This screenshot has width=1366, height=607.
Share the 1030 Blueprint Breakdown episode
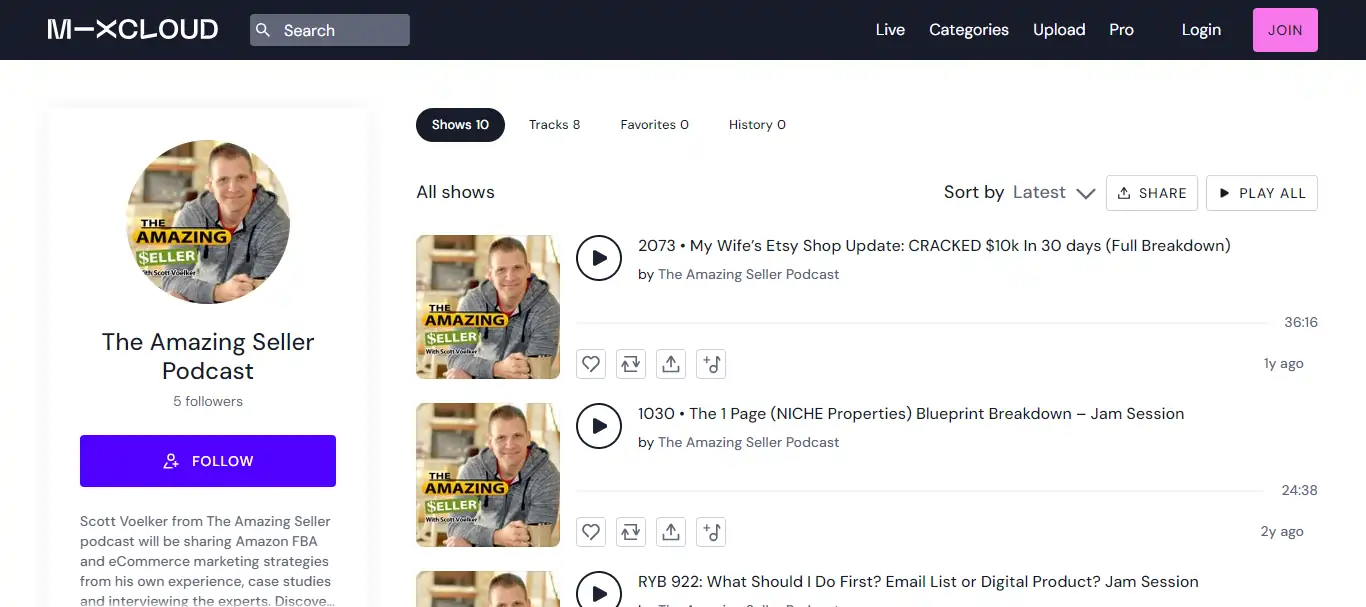pyautogui.click(x=671, y=532)
